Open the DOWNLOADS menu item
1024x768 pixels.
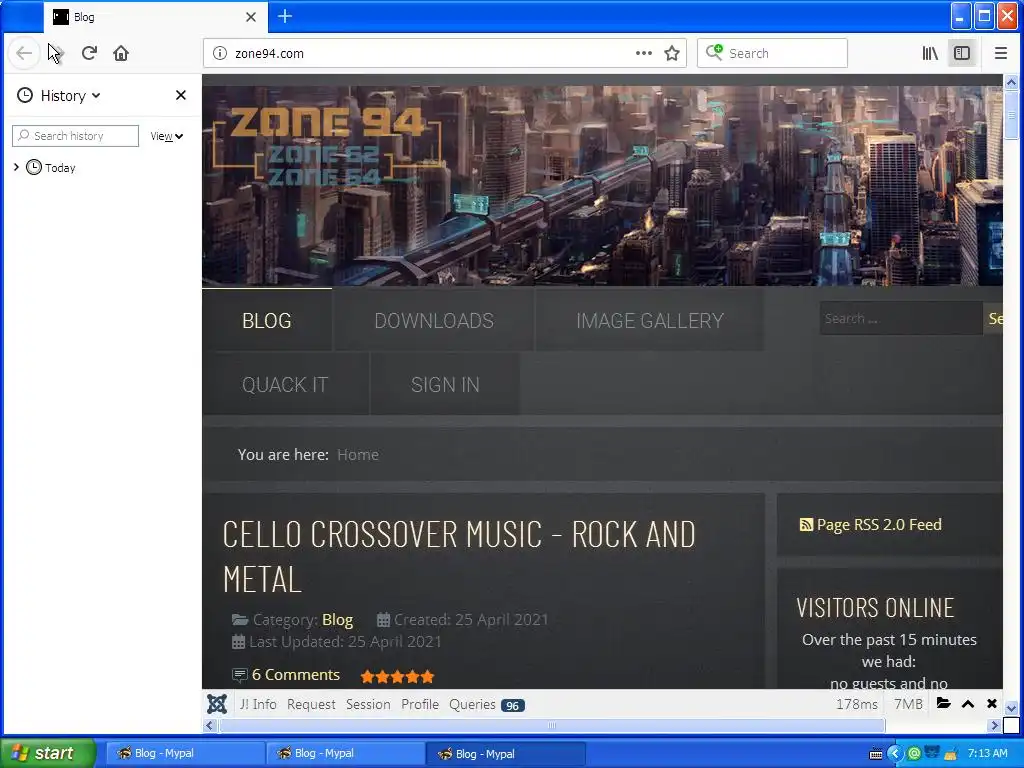pyautogui.click(x=434, y=320)
